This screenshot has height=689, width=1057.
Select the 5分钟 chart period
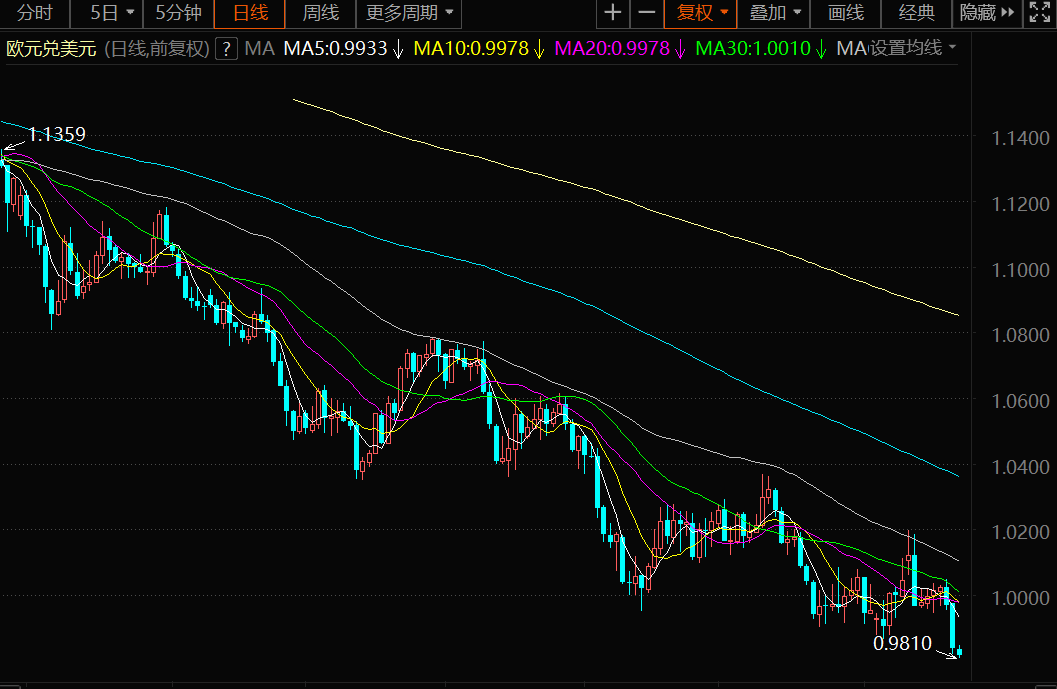[x=179, y=13]
